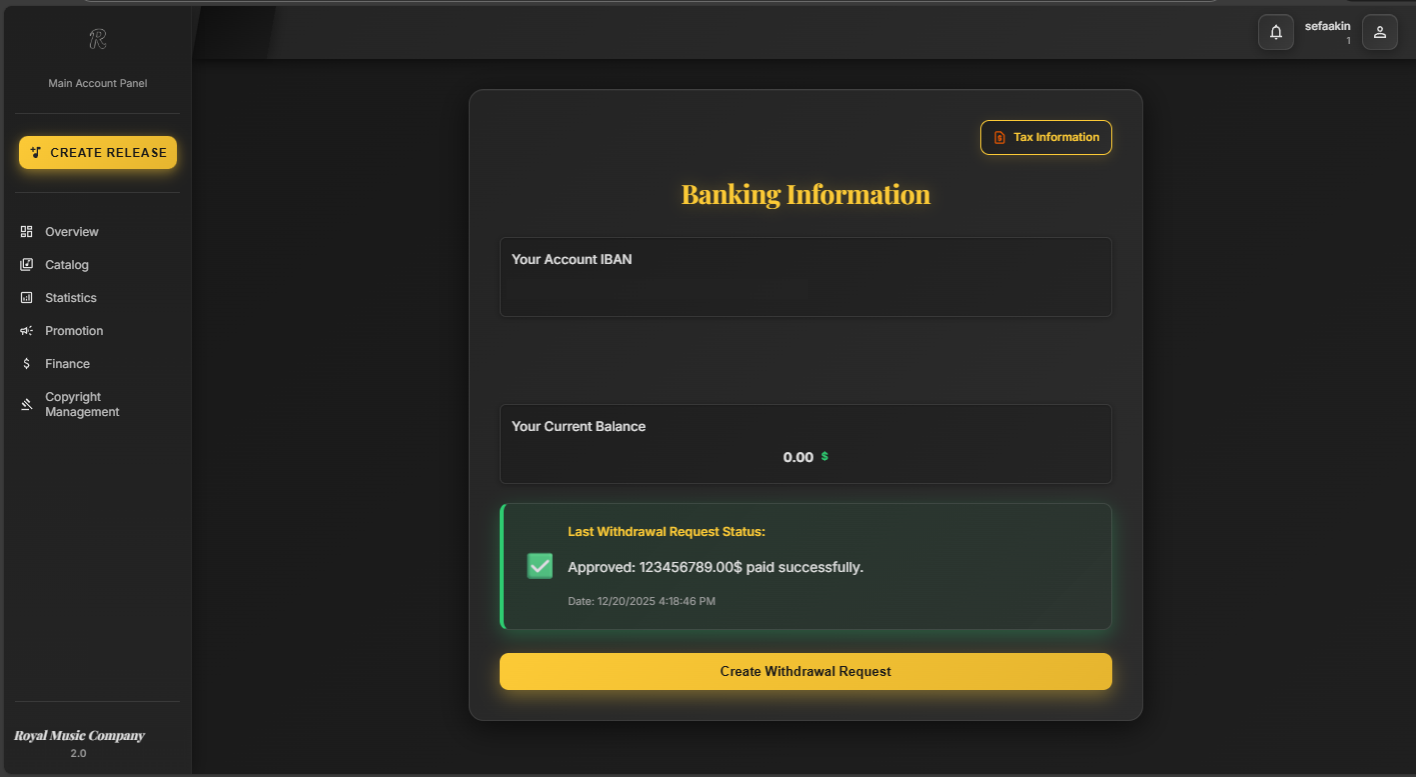The height and width of the screenshot is (777, 1417).
Task: Select Copyright Management in sidebar
Action: [x=82, y=404]
